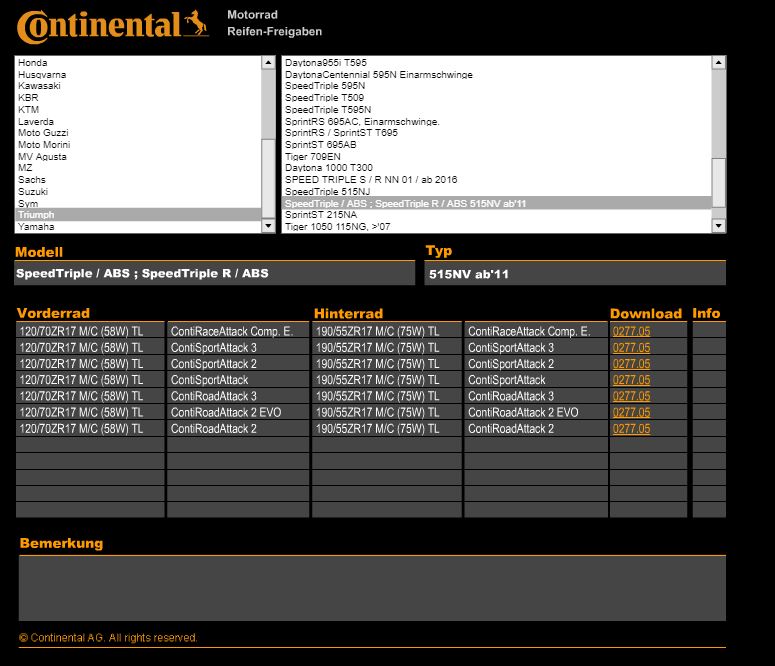
Task: Click the Continental logo
Action: [113, 26]
